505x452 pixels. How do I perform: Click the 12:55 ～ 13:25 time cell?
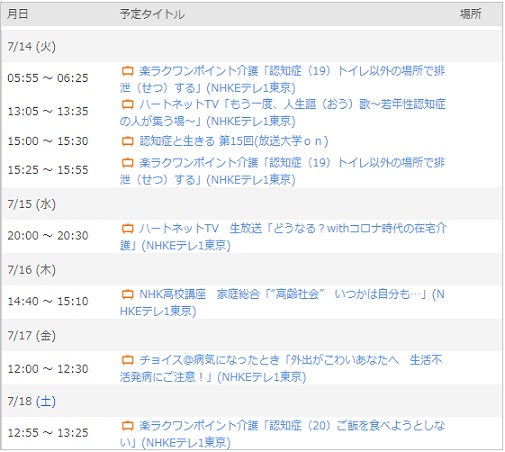tap(48, 433)
